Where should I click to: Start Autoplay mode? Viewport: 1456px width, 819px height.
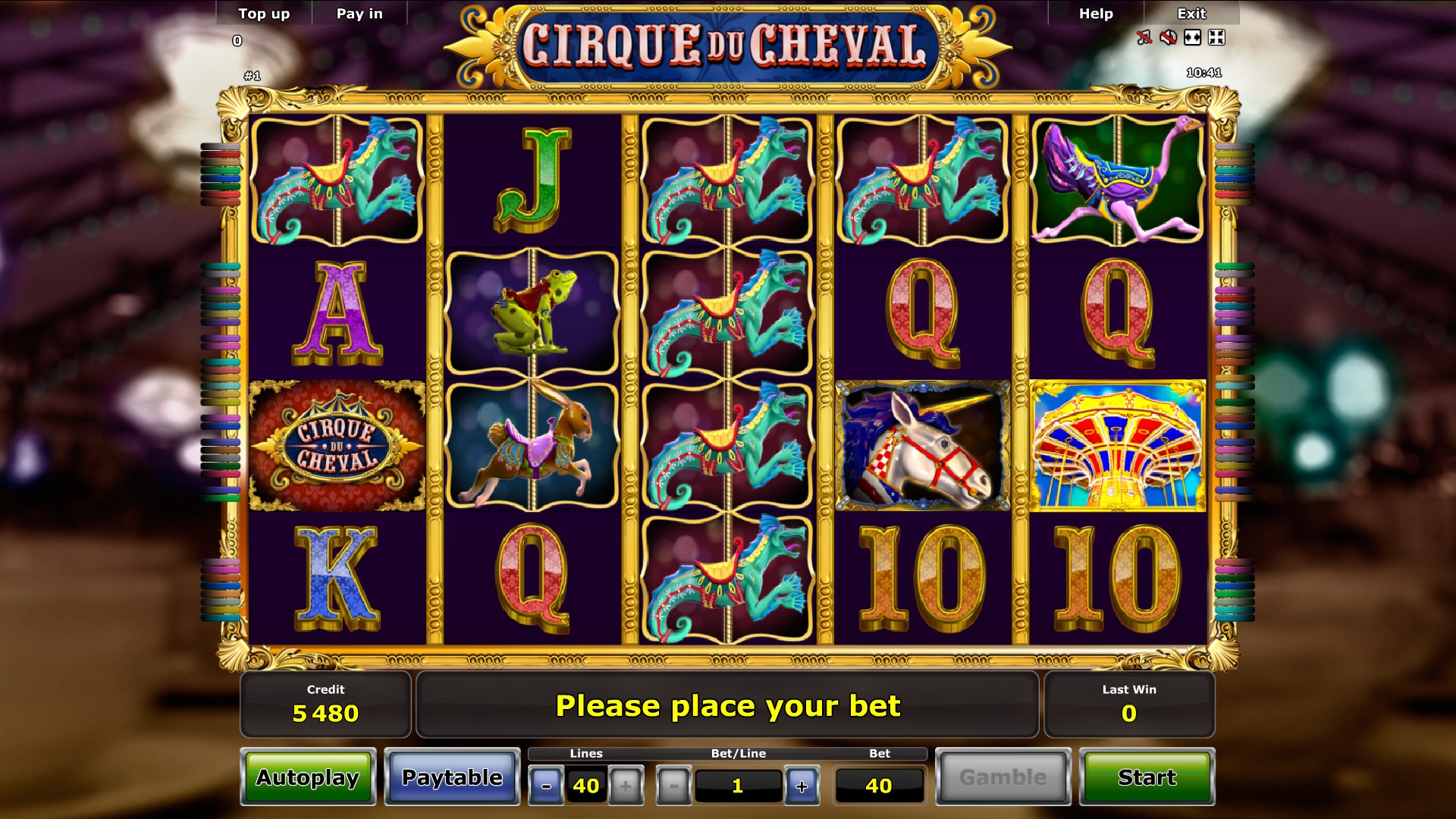tap(308, 777)
